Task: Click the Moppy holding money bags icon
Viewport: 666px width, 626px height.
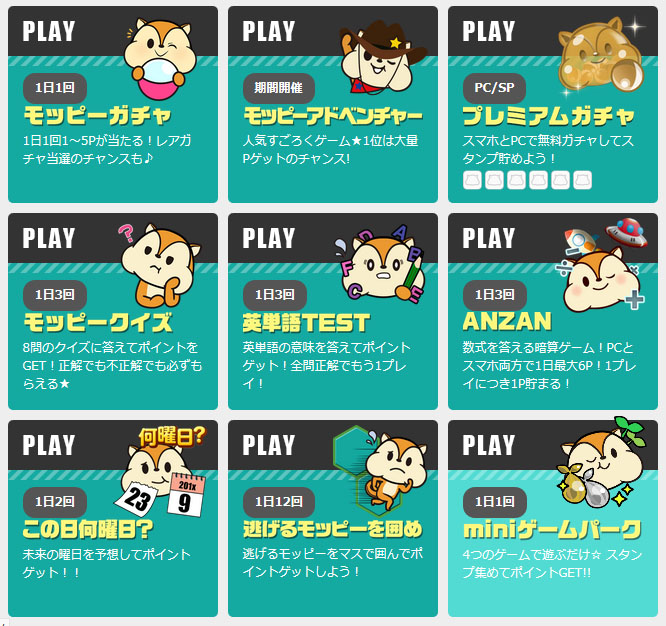Action: click(602, 464)
